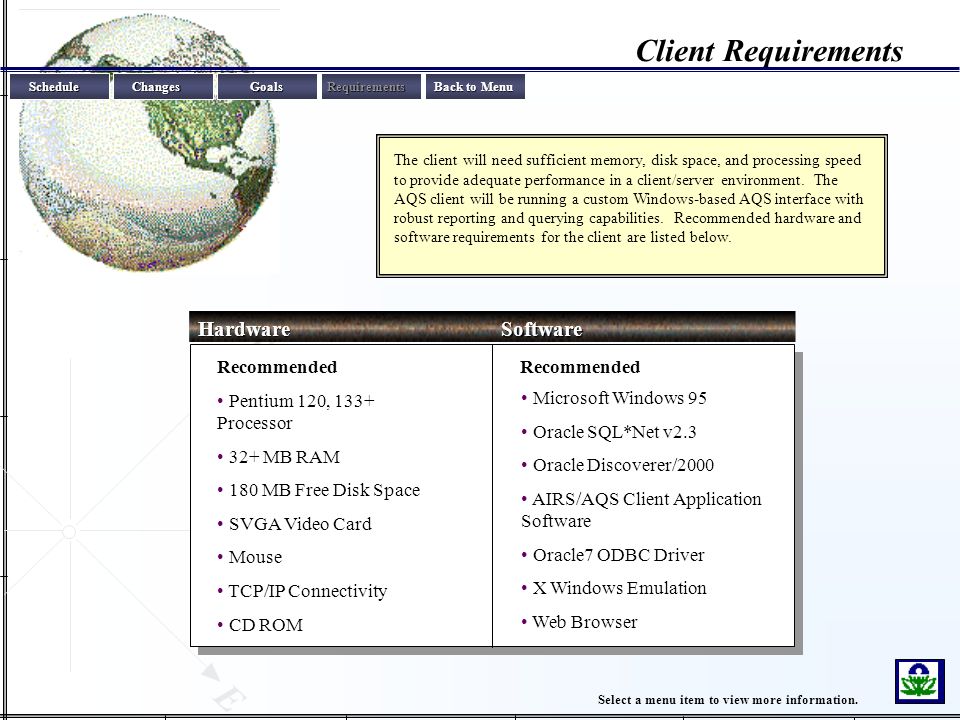Click the globe image
This screenshot has height=720, width=960.
click(147, 144)
